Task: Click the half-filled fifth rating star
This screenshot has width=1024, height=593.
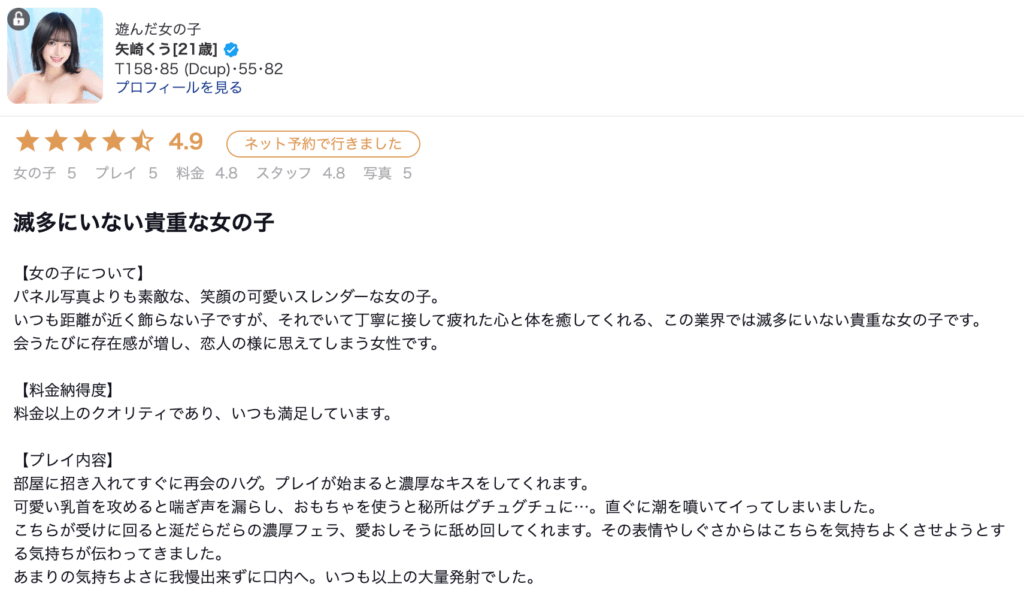Action: pos(143,142)
